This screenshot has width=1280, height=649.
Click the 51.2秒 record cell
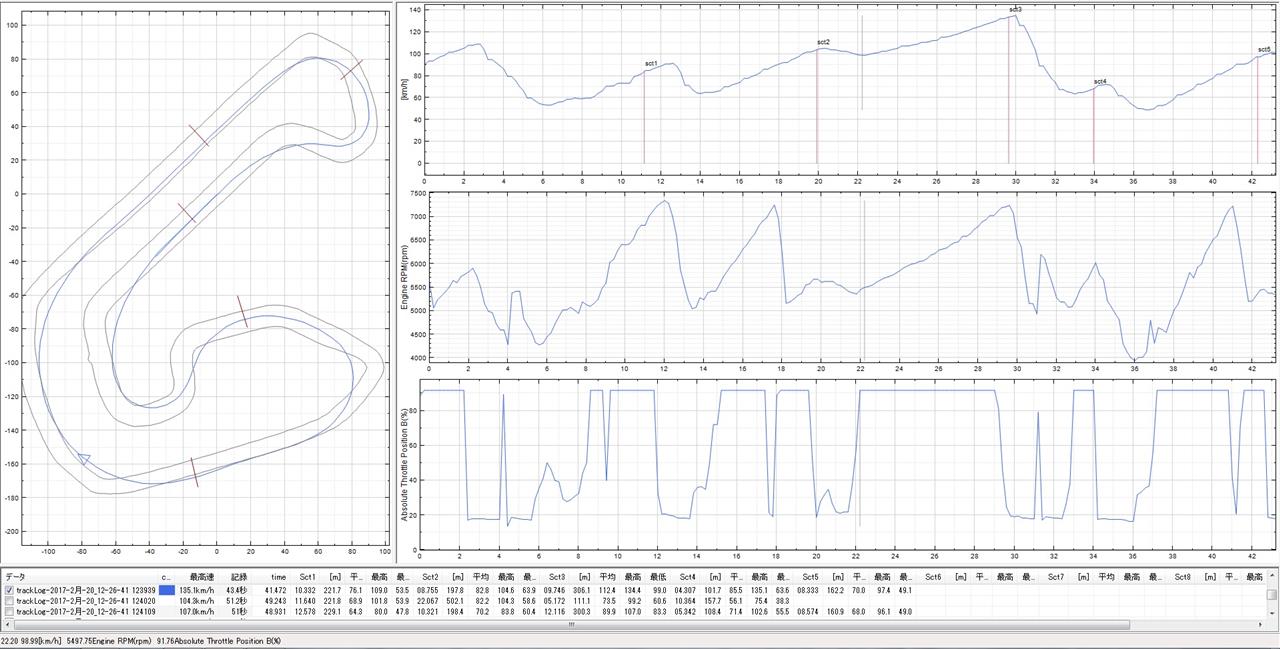(x=236, y=601)
